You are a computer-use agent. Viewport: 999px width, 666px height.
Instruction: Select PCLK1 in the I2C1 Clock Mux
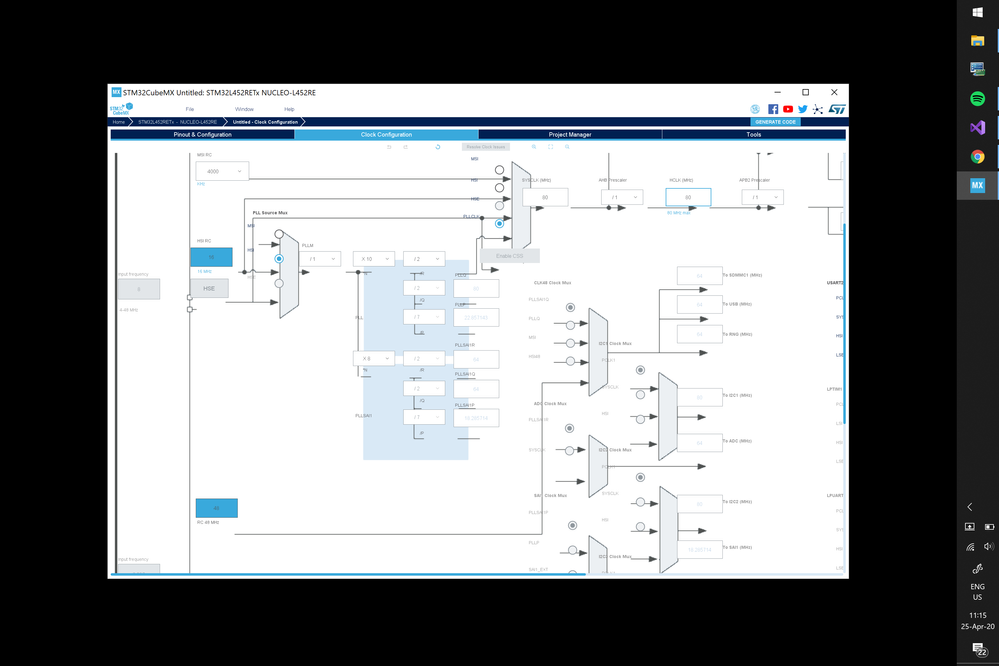pyautogui.click(x=640, y=370)
